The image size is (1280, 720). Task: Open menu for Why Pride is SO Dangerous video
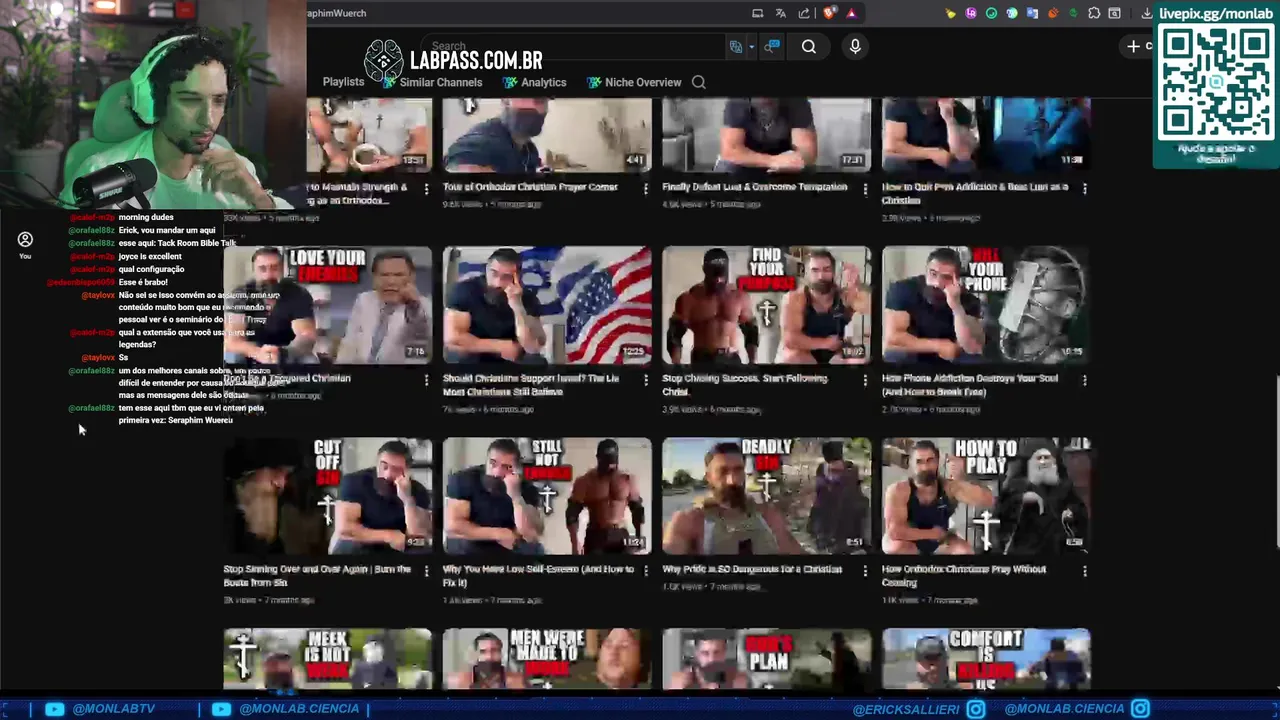pyautogui.click(x=865, y=571)
